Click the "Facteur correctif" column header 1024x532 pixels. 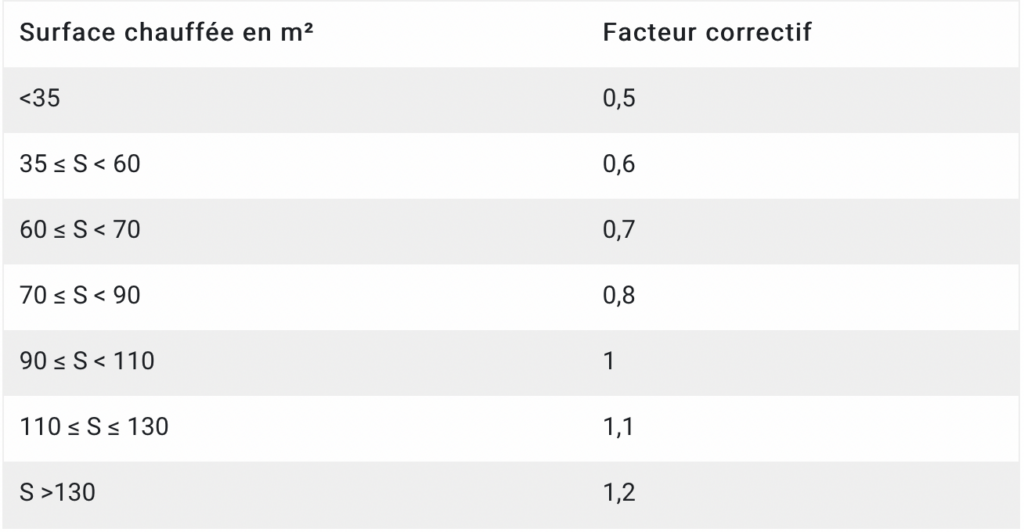click(707, 33)
